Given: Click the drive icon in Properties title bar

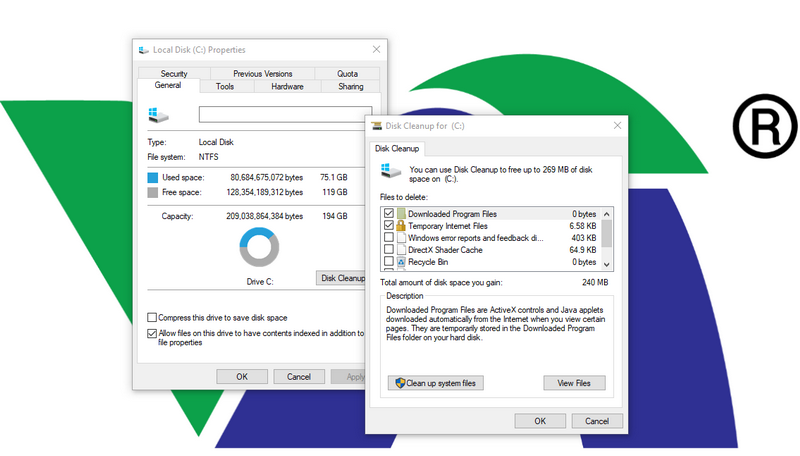Looking at the screenshot, I should click(143, 50).
